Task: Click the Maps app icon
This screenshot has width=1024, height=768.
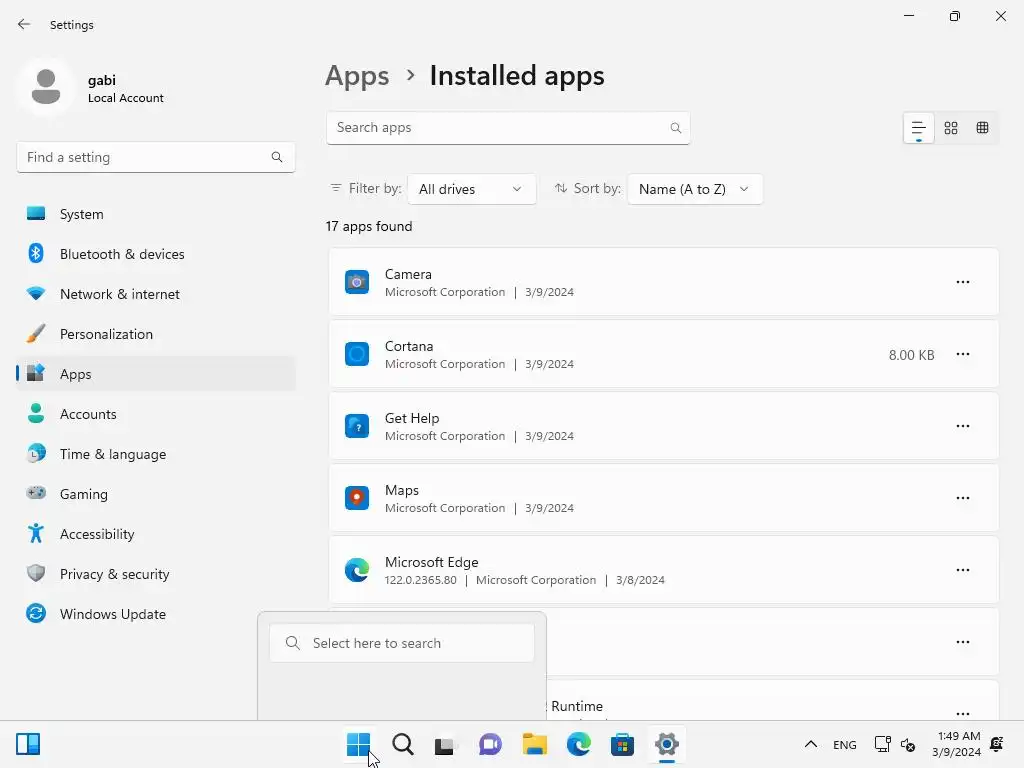Action: (x=357, y=498)
